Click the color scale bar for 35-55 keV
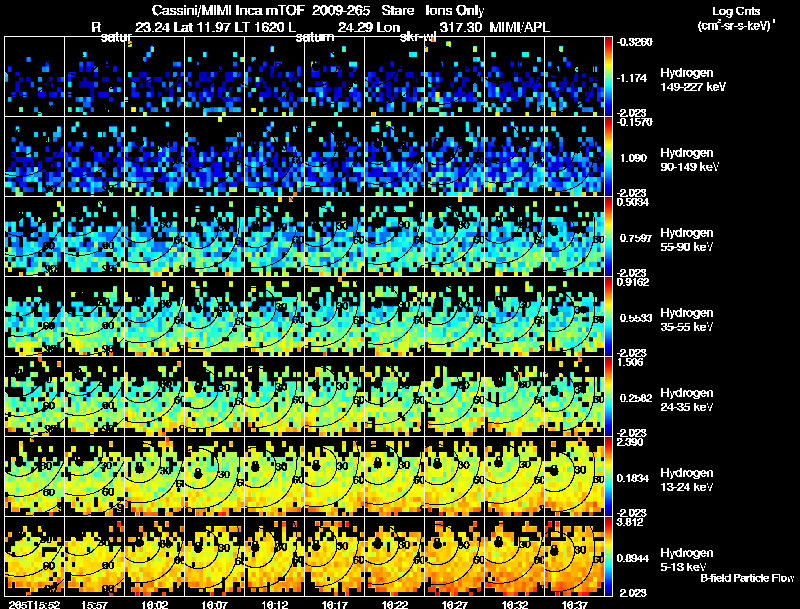 (608, 317)
